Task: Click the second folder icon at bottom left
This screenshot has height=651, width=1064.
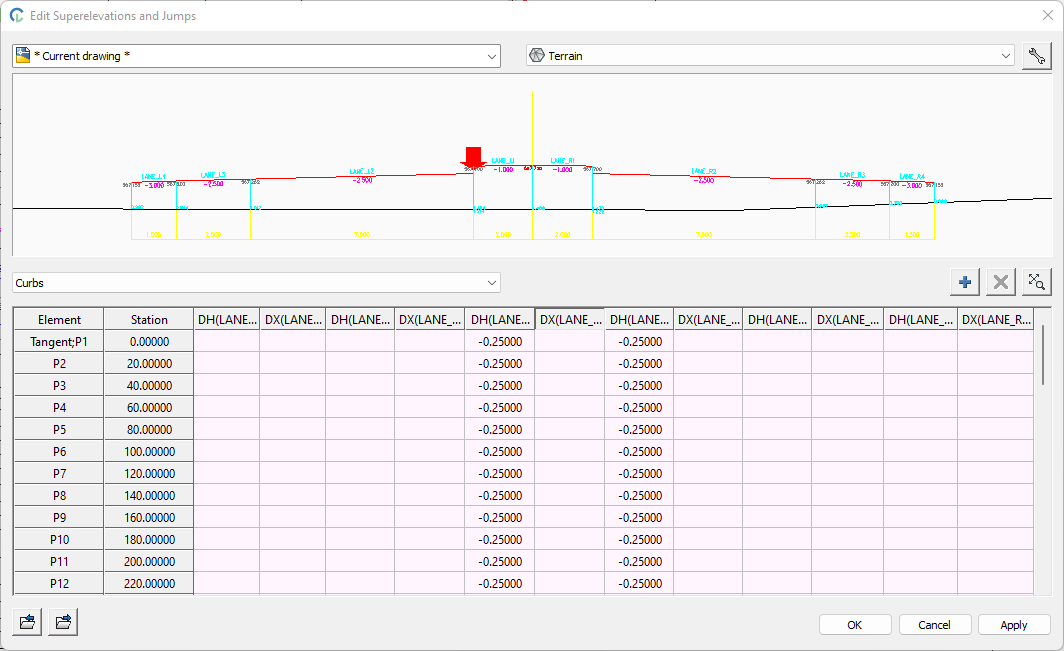Action: pyautogui.click(x=63, y=622)
